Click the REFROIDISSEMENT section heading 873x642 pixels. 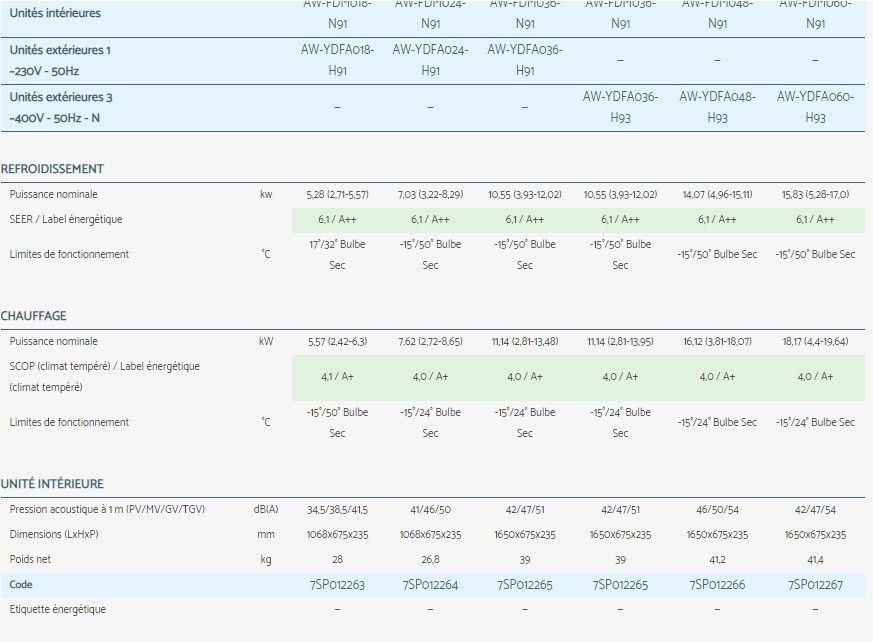(x=52, y=169)
